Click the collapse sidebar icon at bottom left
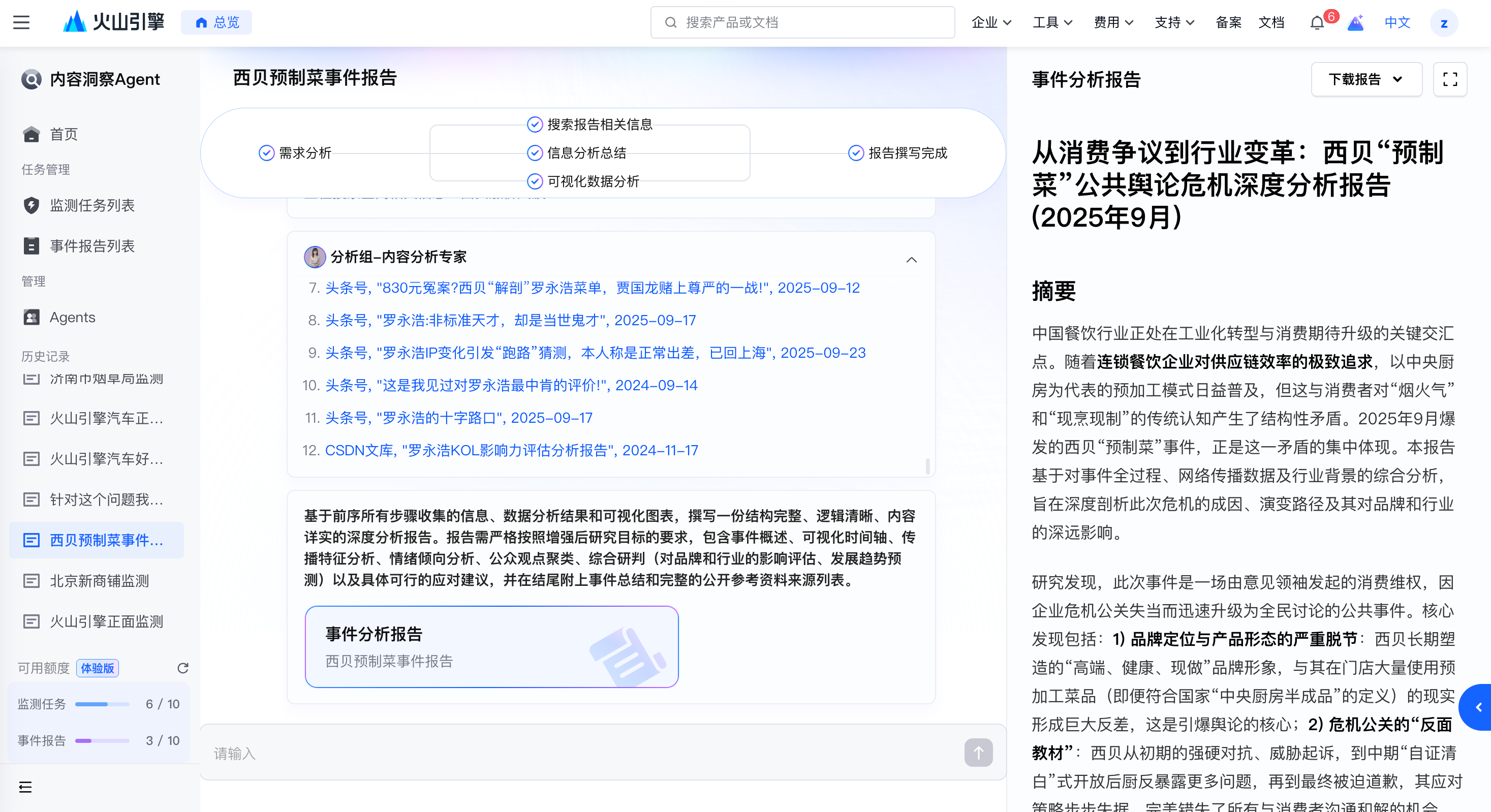 point(25,787)
